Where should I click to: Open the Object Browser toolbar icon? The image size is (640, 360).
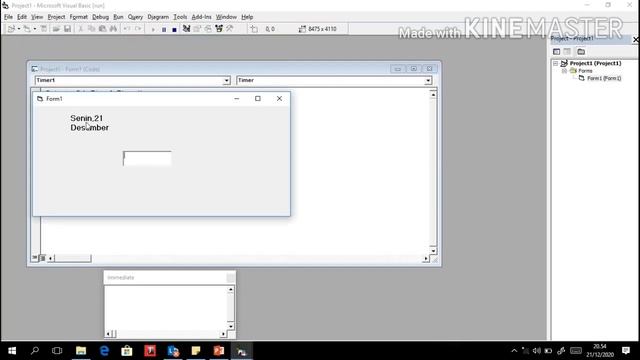point(219,29)
